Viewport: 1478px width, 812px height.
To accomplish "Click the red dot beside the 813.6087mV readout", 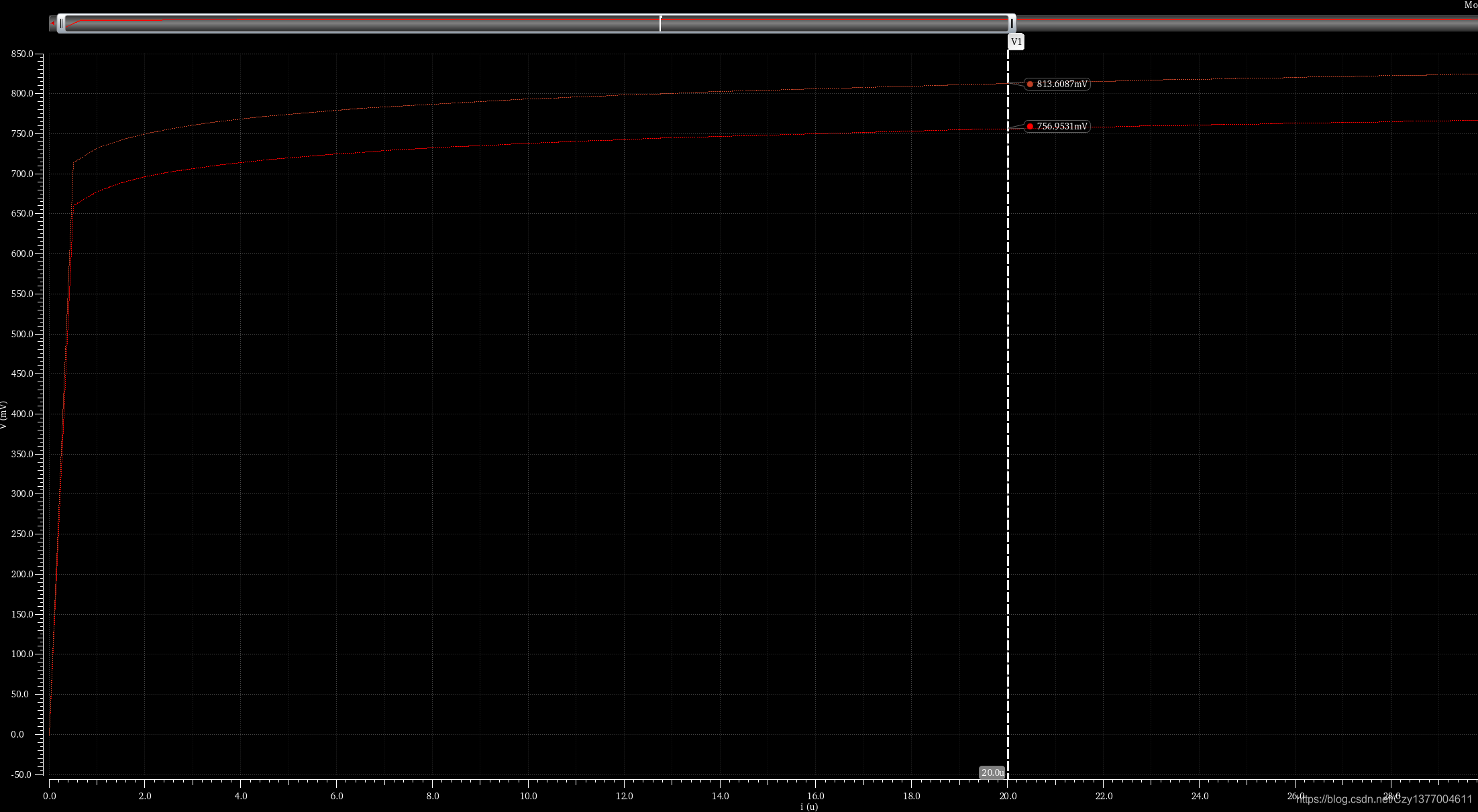I will pos(1030,84).
